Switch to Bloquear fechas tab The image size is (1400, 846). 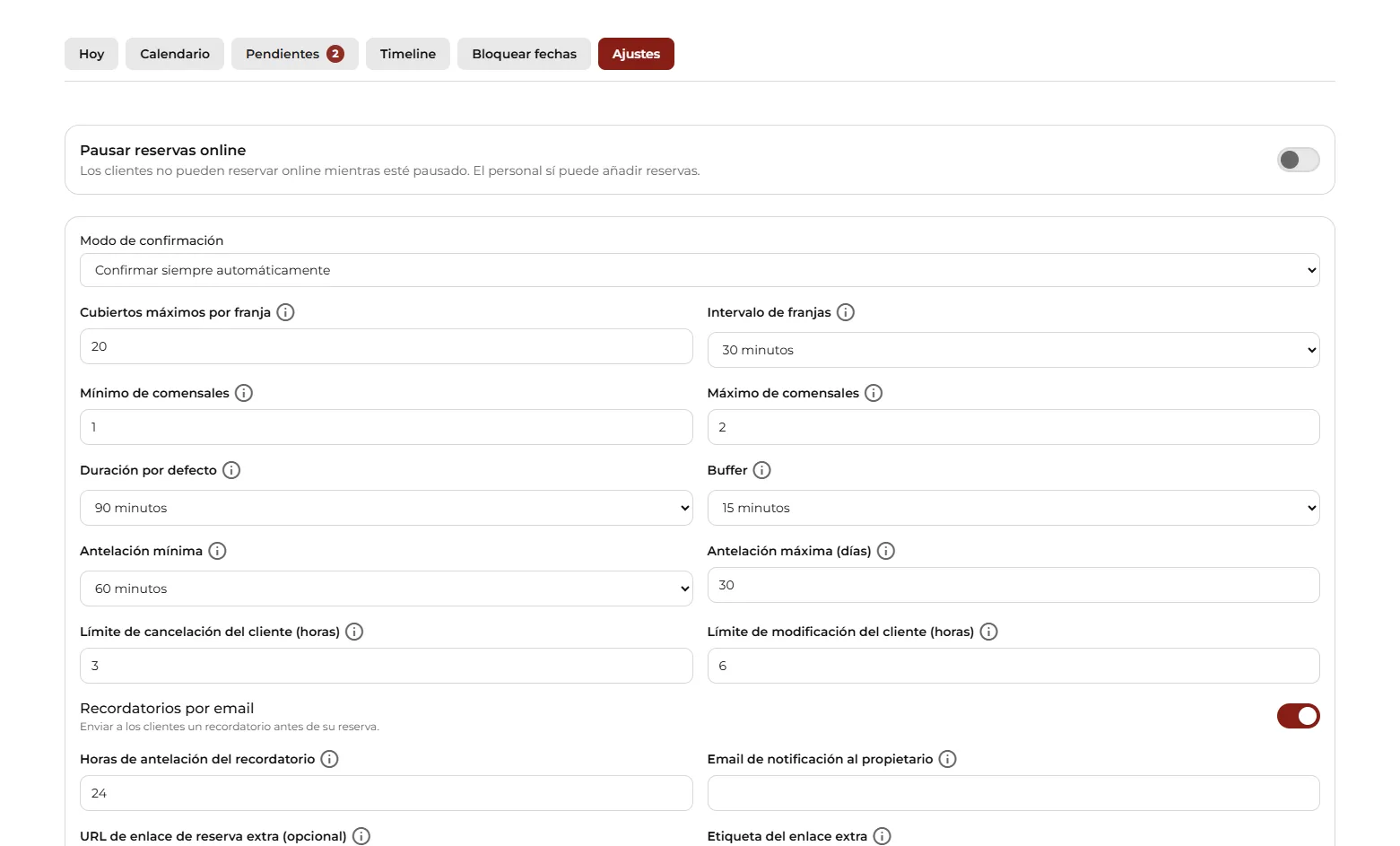[525, 54]
